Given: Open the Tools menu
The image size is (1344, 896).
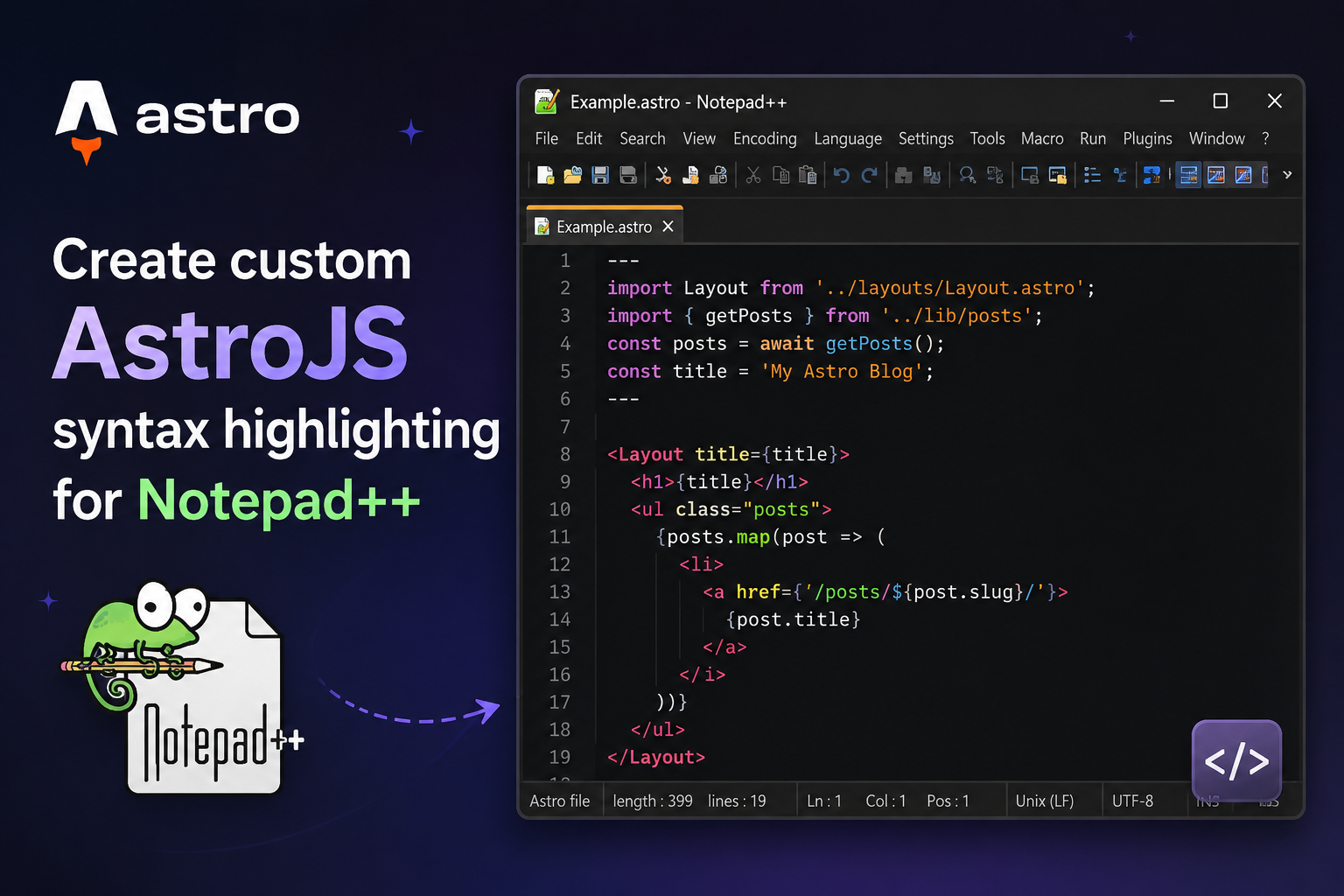Looking at the screenshot, I should (987, 138).
